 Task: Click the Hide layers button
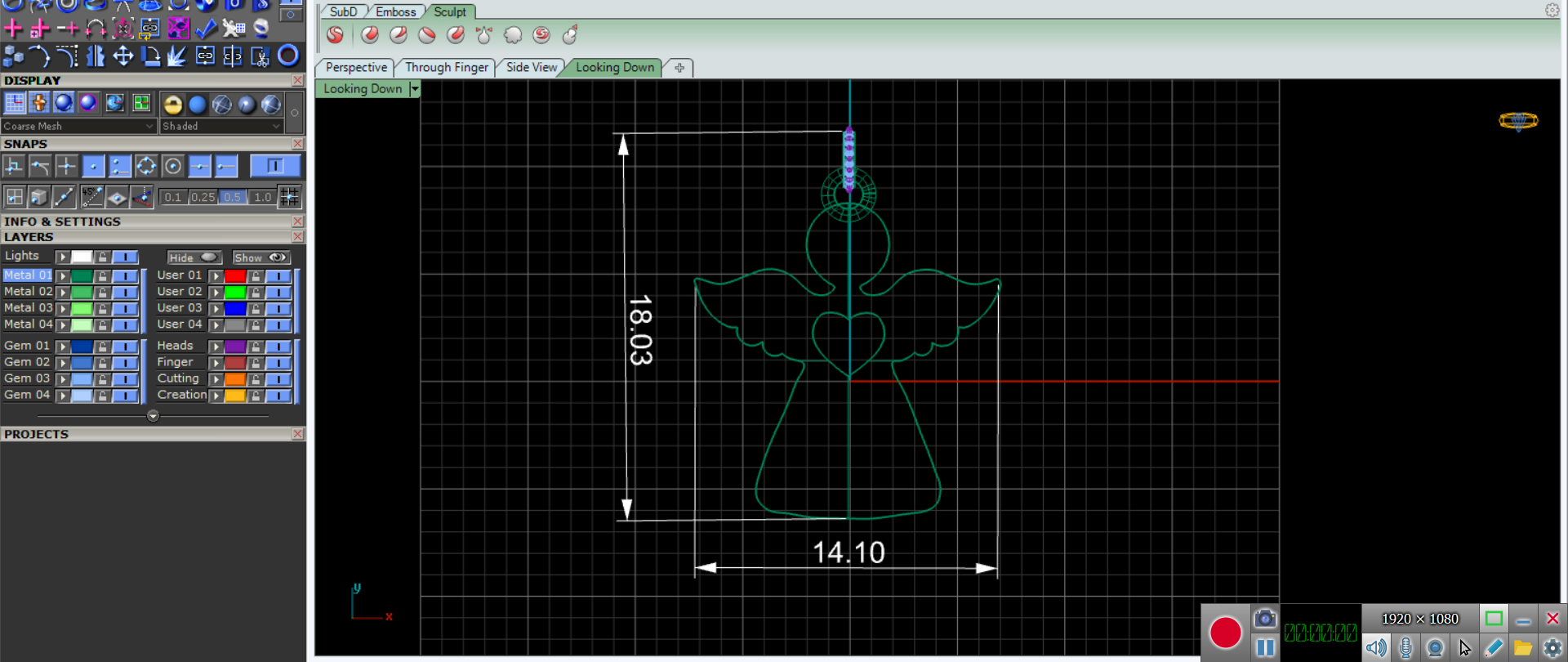tap(194, 257)
